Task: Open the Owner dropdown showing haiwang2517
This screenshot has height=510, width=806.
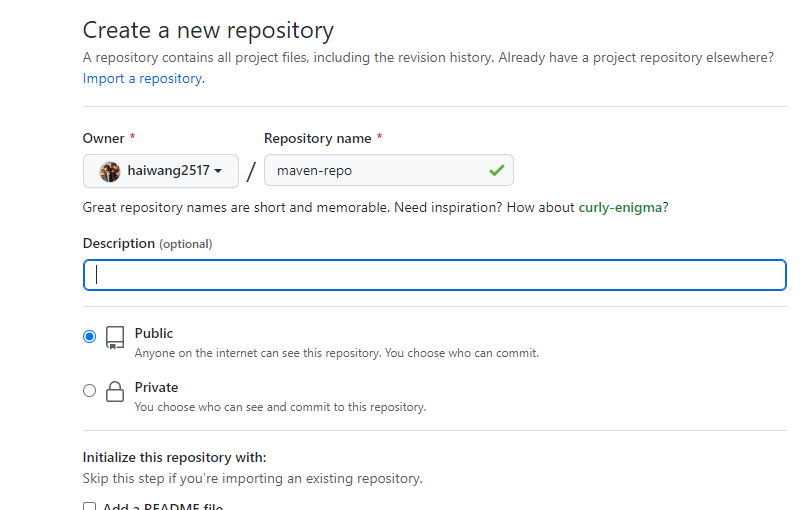Action: pyautogui.click(x=160, y=171)
